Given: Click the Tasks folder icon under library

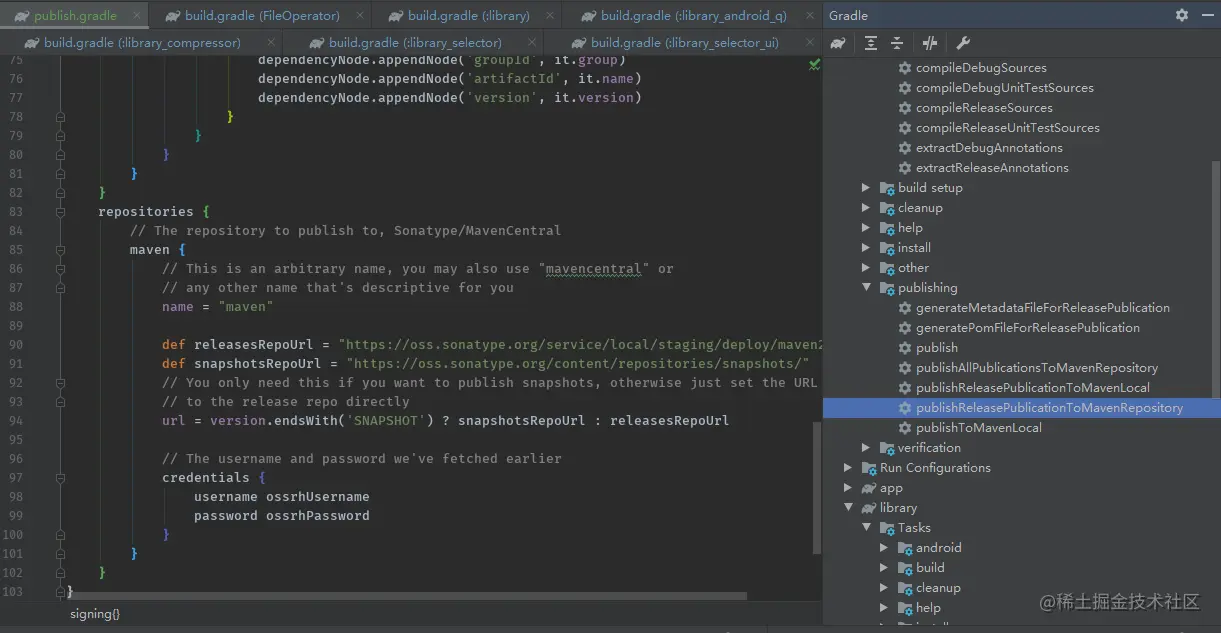Looking at the screenshot, I should [x=888, y=528].
